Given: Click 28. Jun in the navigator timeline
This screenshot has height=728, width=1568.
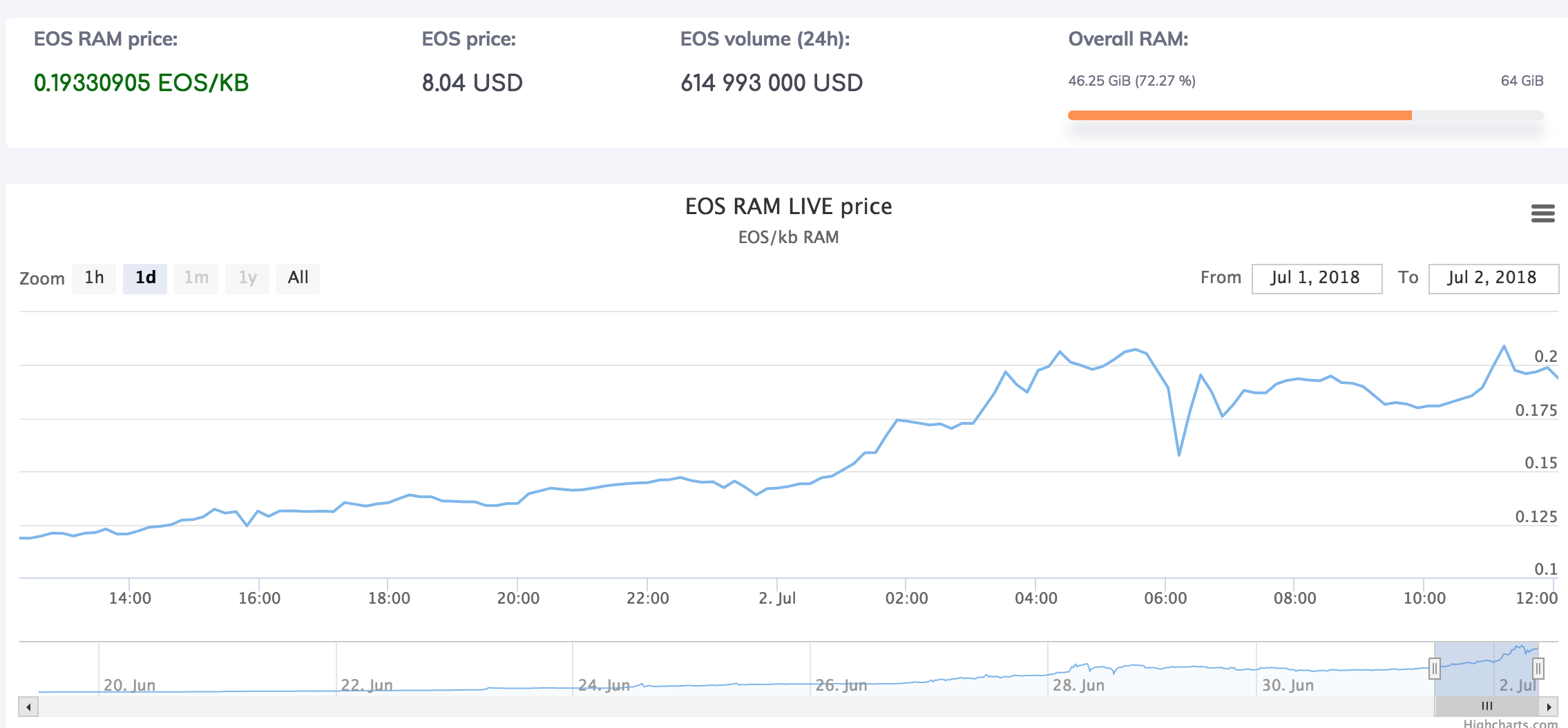Looking at the screenshot, I should coord(1078,685).
